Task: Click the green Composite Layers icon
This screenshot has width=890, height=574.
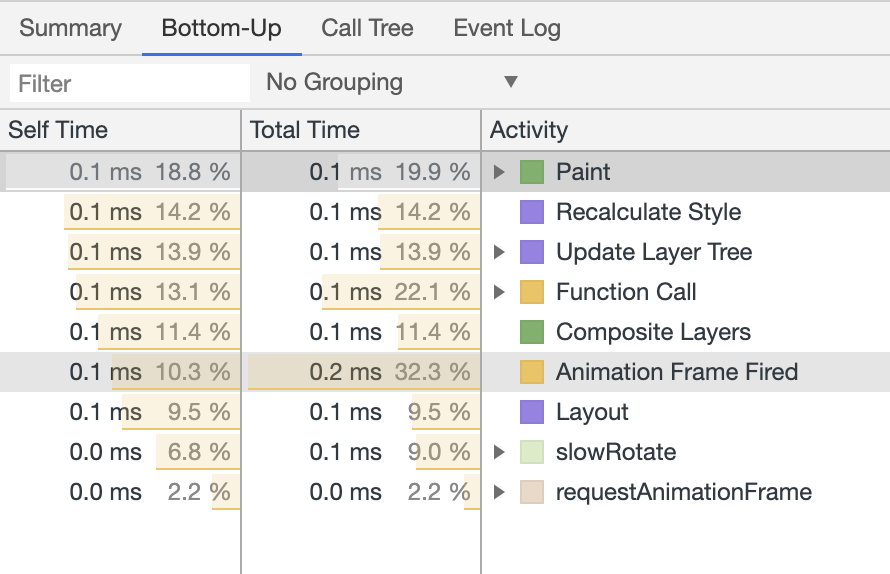Action: (x=532, y=332)
